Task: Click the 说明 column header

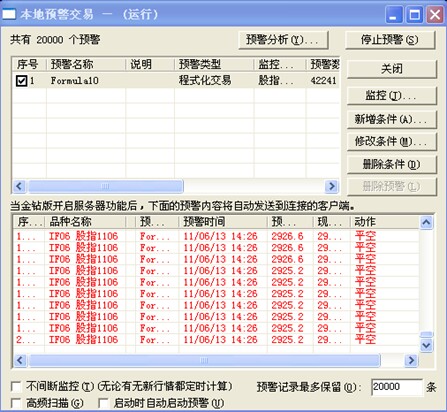Action: coord(150,64)
